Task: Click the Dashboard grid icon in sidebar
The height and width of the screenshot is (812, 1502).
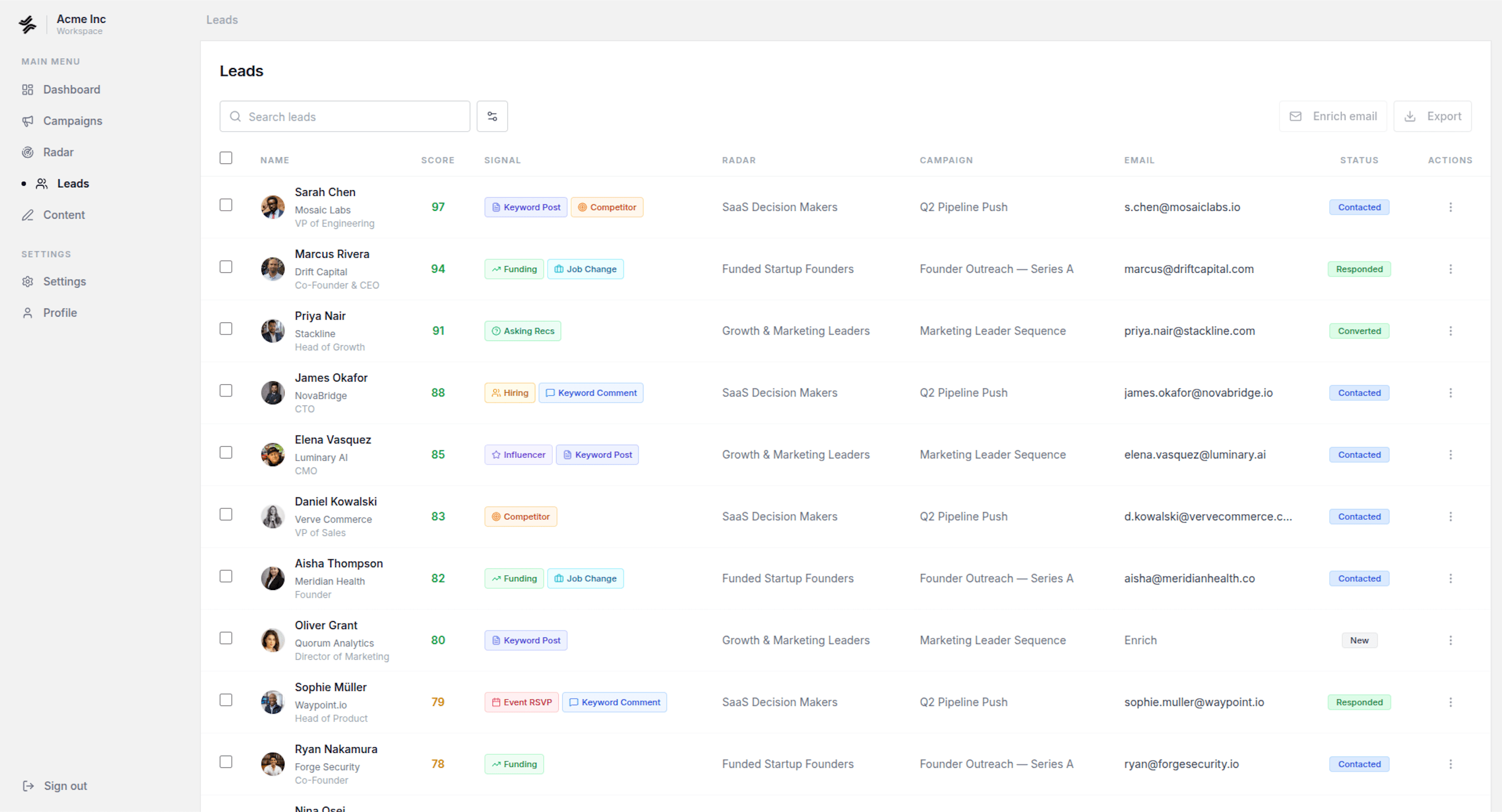Action: [x=27, y=90]
